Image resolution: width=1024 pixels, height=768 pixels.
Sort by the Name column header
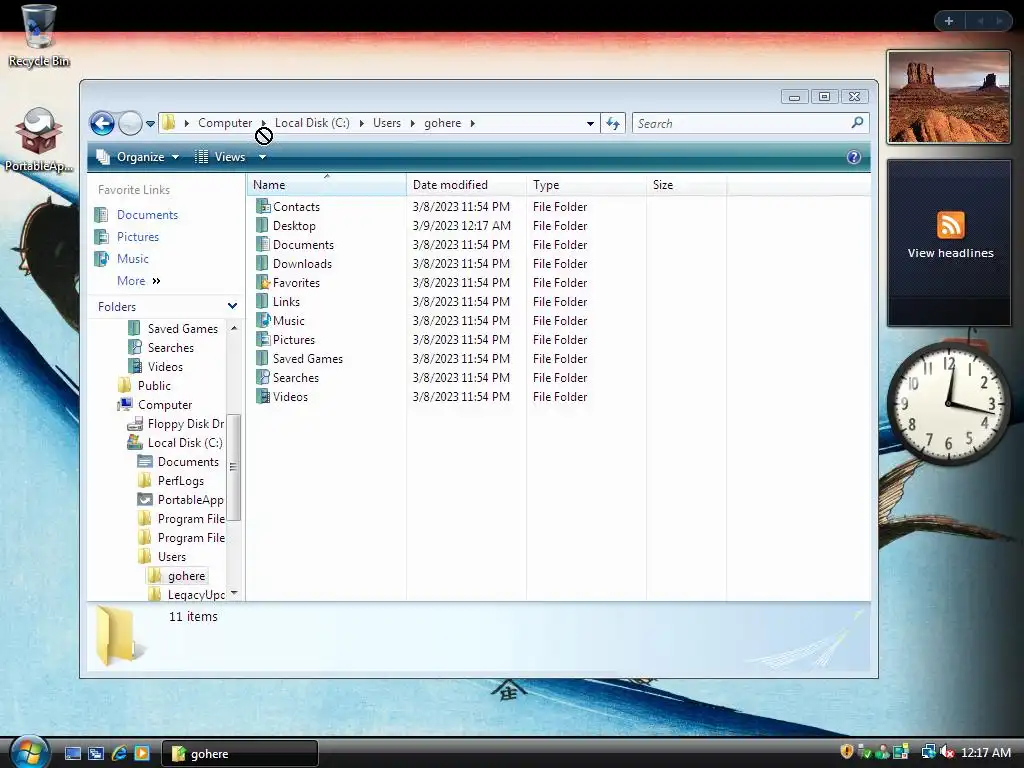coord(327,185)
